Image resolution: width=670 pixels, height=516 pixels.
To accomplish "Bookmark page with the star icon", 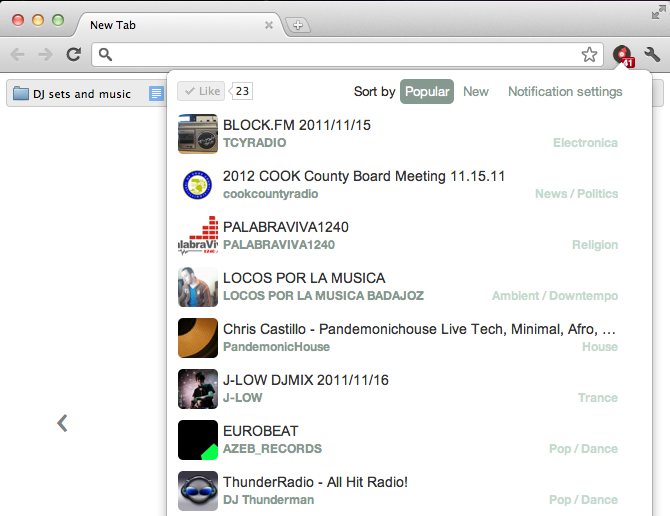I will tap(590, 55).
